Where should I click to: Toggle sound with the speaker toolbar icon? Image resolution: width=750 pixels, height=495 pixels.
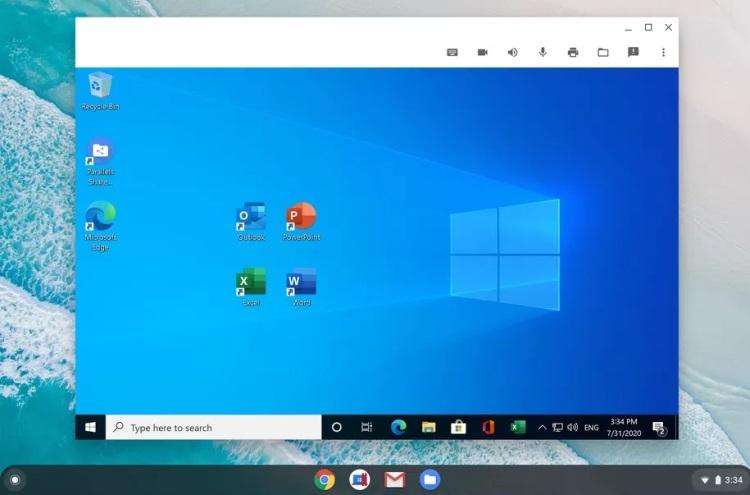tap(512, 52)
